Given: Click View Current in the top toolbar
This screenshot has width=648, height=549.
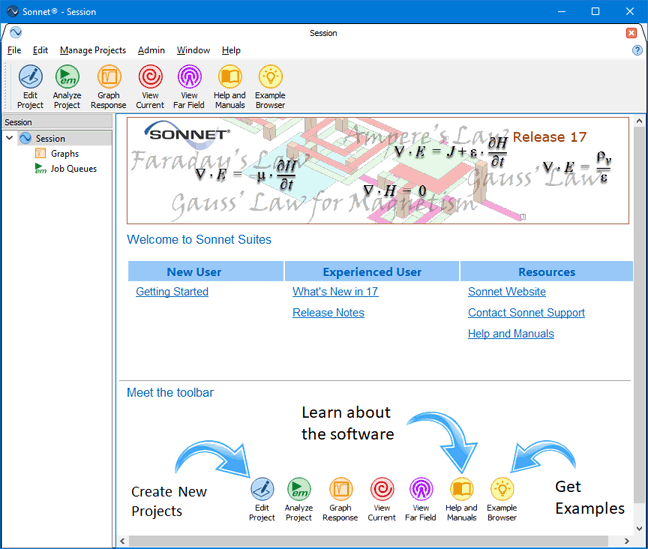Looking at the screenshot, I should pos(150,86).
